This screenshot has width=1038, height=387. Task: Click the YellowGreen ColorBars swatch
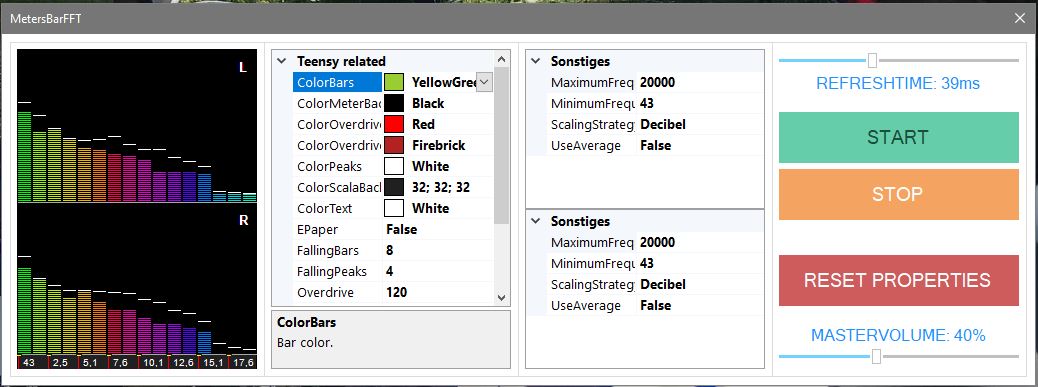tap(394, 82)
